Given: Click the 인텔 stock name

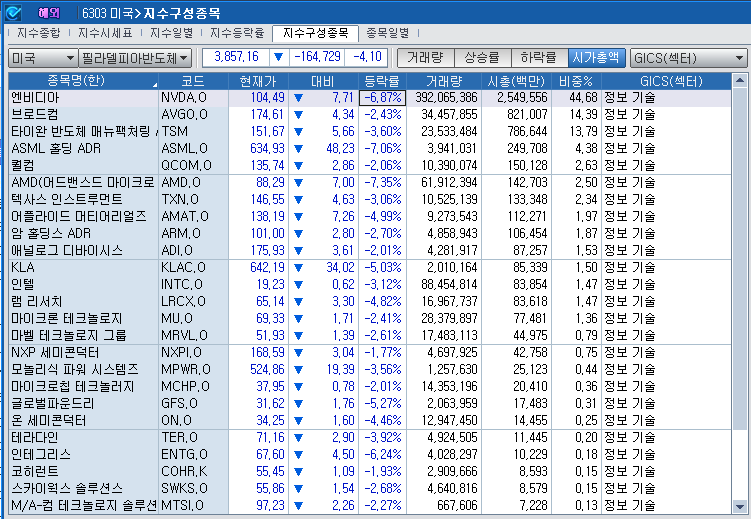Looking at the screenshot, I should coord(23,284).
